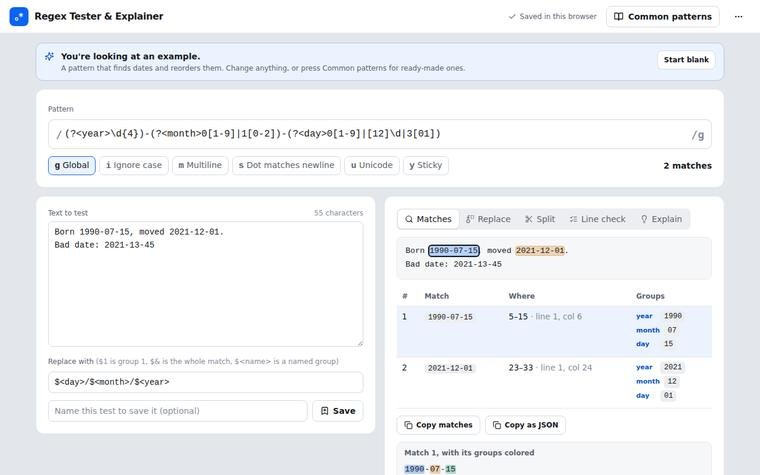760x475 pixels.
Task: Click the Text to test textarea
Action: [x=206, y=284]
